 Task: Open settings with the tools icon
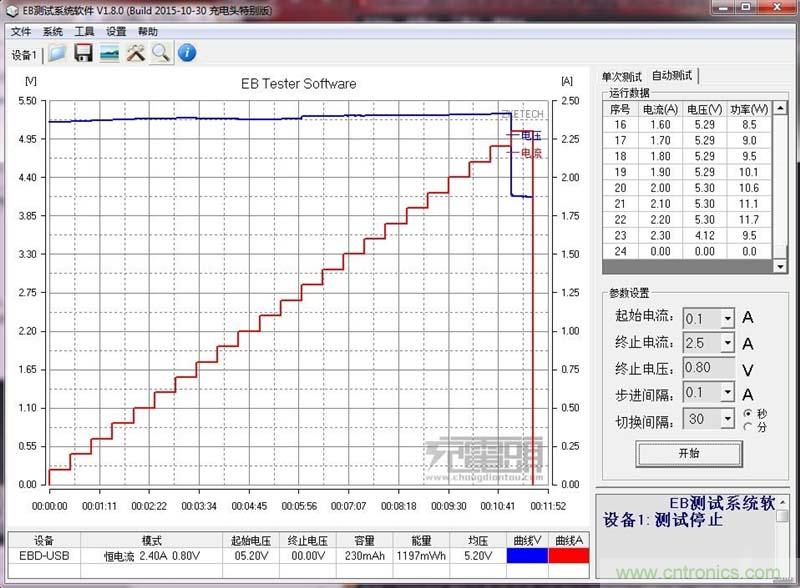(x=137, y=53)
